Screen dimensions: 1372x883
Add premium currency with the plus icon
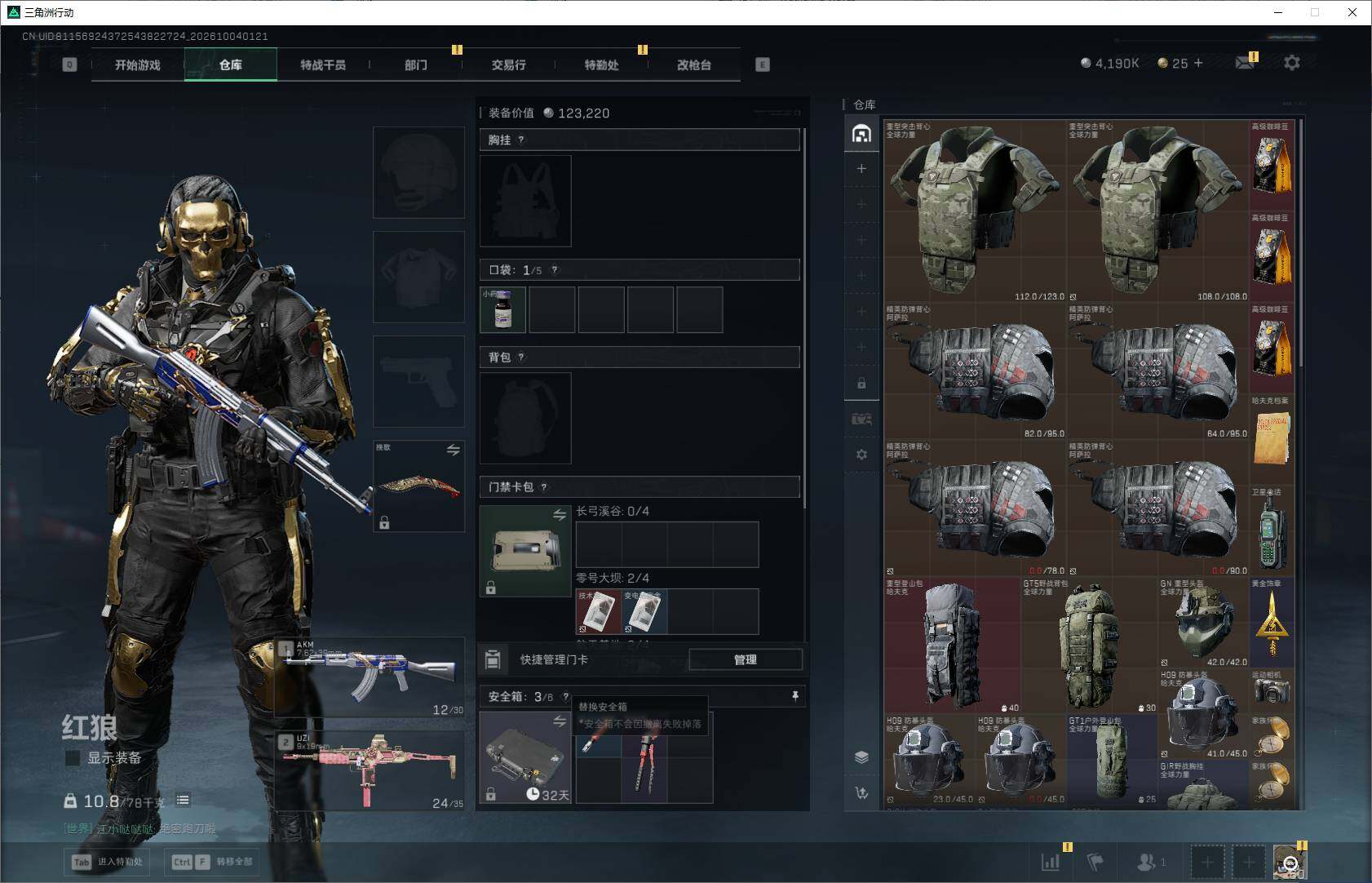point(1198,63)
